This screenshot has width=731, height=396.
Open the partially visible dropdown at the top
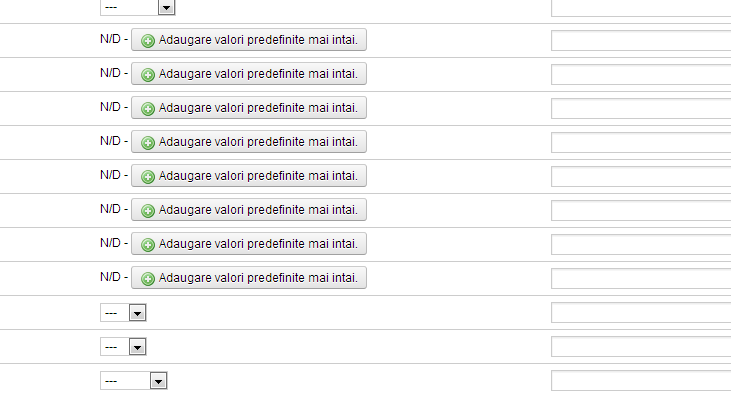pos(138,7)
